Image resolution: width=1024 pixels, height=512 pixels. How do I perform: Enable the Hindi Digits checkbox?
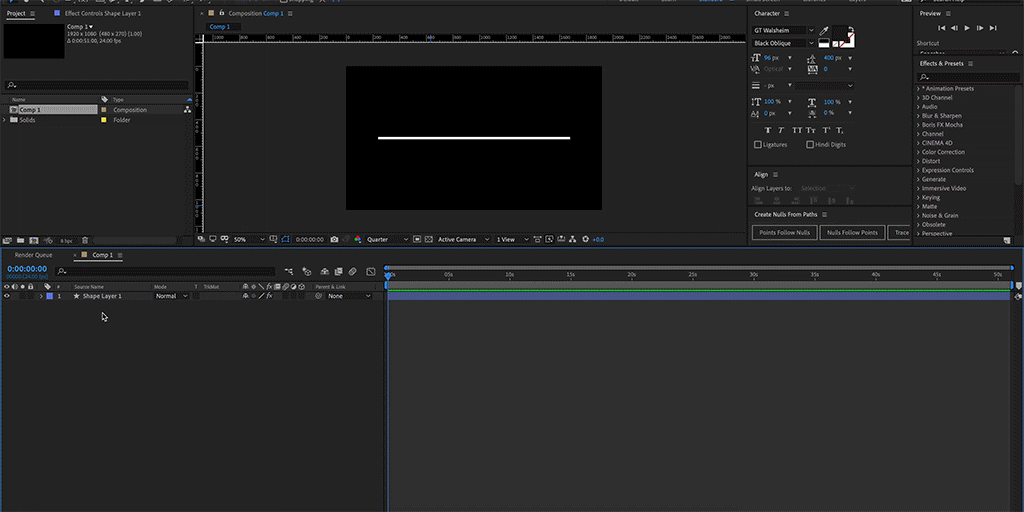click(810, 145)
